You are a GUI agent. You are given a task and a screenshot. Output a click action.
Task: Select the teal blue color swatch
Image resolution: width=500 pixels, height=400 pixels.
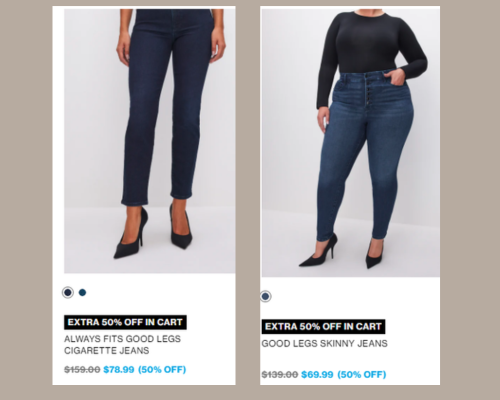82,293
